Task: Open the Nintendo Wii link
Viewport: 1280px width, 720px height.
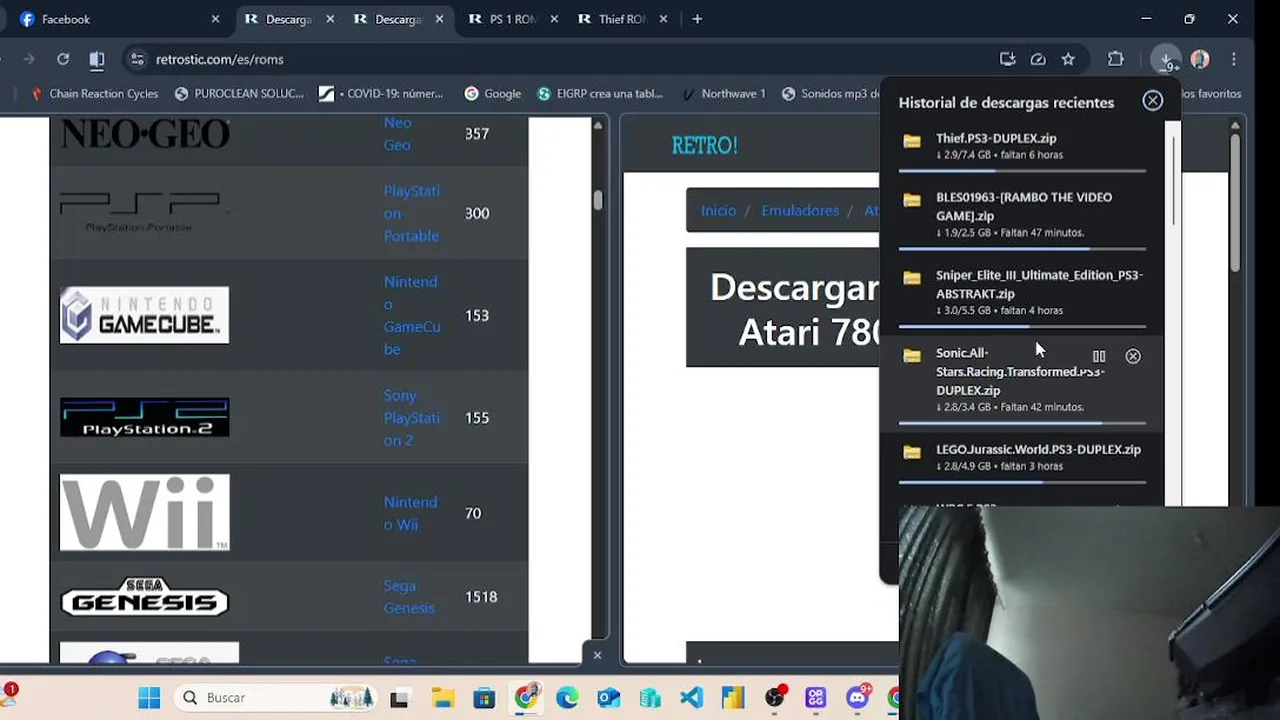Action: tap(410, 513)
